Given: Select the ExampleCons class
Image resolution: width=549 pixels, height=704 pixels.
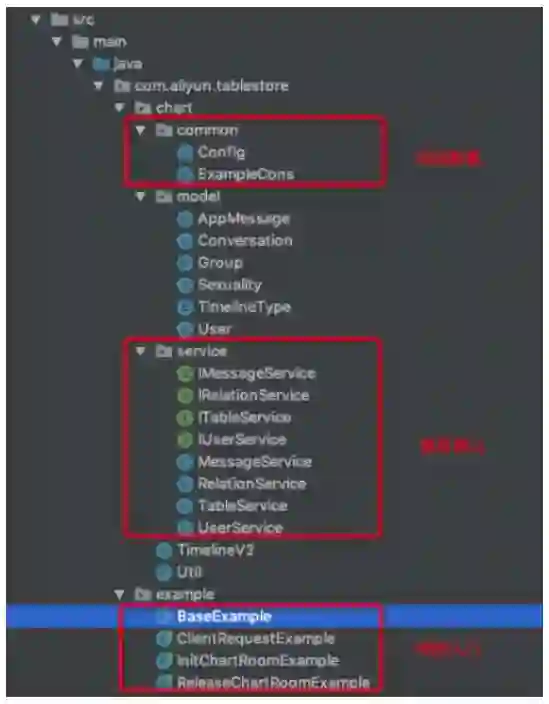Looking at the screenshot, I should pyautogui.click(x=246, y=174).
